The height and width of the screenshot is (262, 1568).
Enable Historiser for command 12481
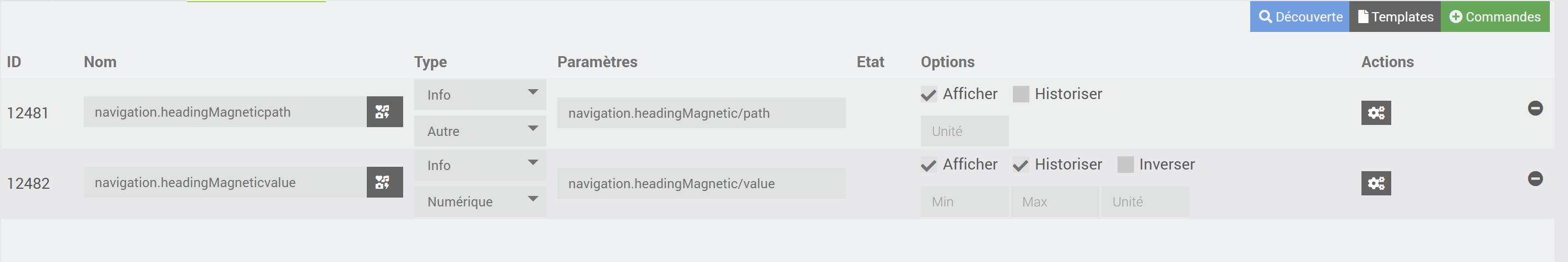[1021, 95]
